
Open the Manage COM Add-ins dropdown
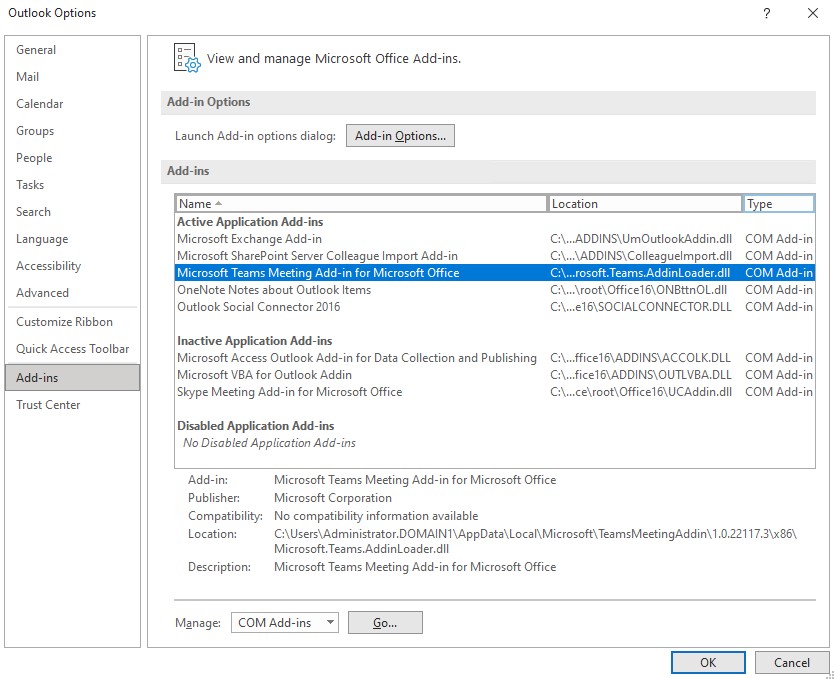click(x=285, y=623)
